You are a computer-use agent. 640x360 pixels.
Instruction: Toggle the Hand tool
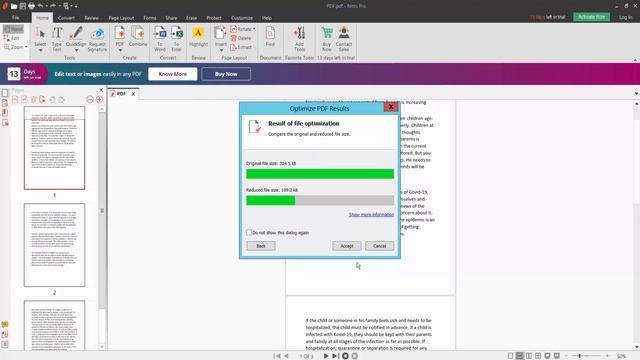(x=13, y=29)
